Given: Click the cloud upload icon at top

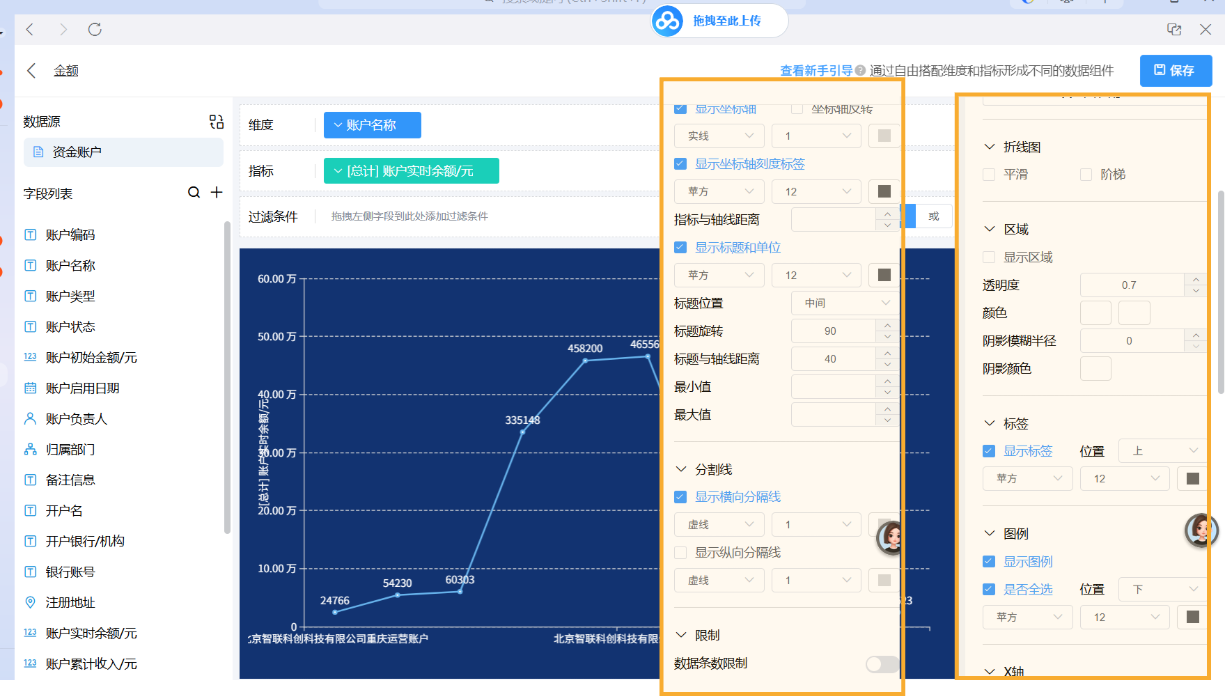Looking at the screenshot, I should [667, 21].
